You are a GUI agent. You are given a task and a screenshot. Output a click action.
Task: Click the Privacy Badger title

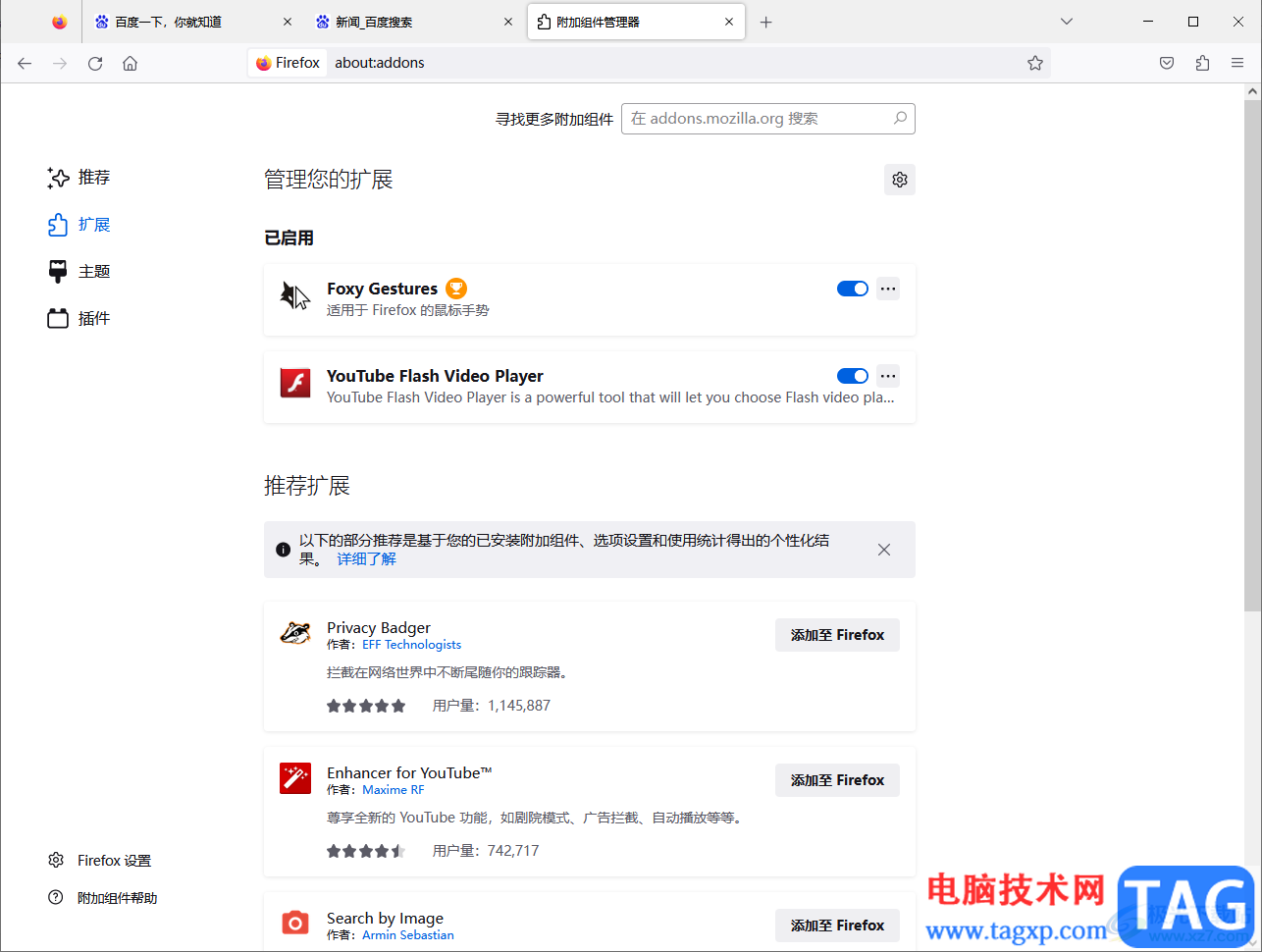click(379, 628)
